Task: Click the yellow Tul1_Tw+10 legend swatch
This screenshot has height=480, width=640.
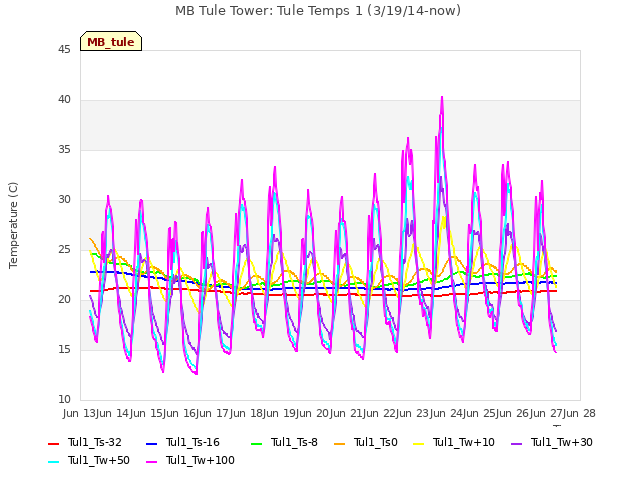Action: (x=419, y=443)
